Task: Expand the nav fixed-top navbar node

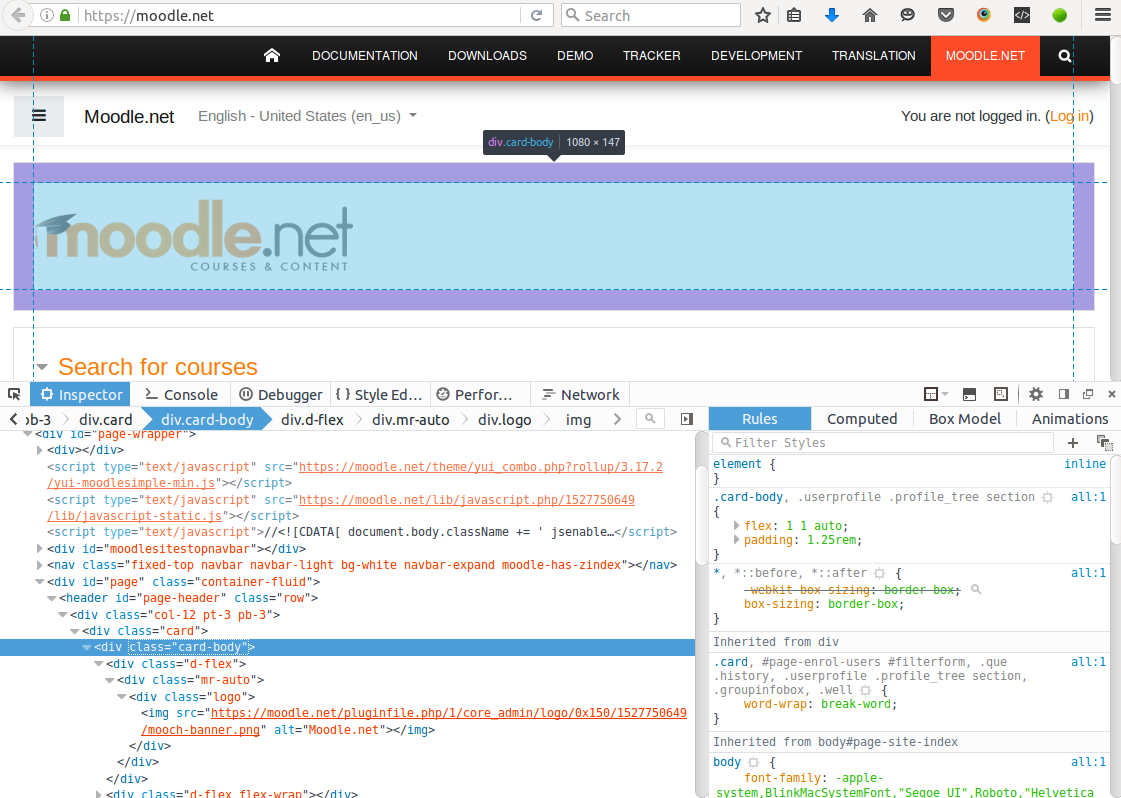Action: (x=40, y=565)
